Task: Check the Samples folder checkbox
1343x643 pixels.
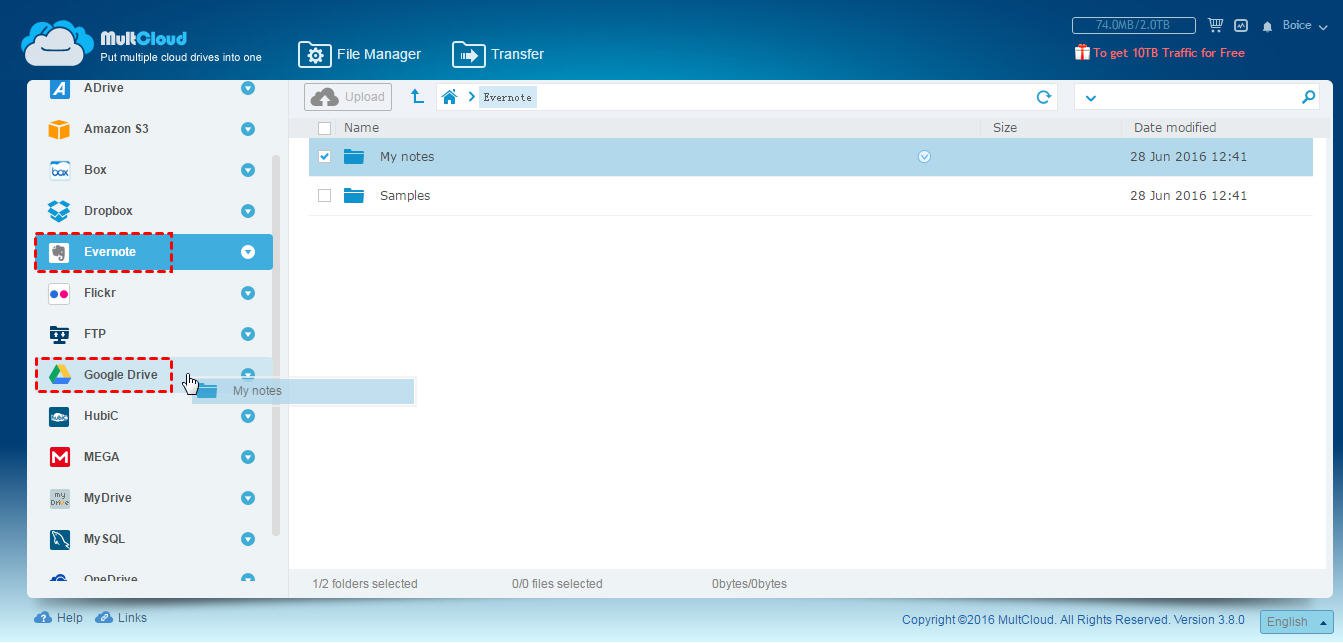Action: coord(324,196)
